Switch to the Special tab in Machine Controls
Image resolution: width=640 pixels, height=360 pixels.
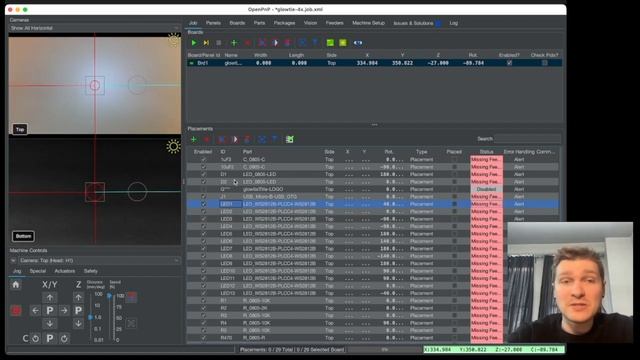(38, 271)
